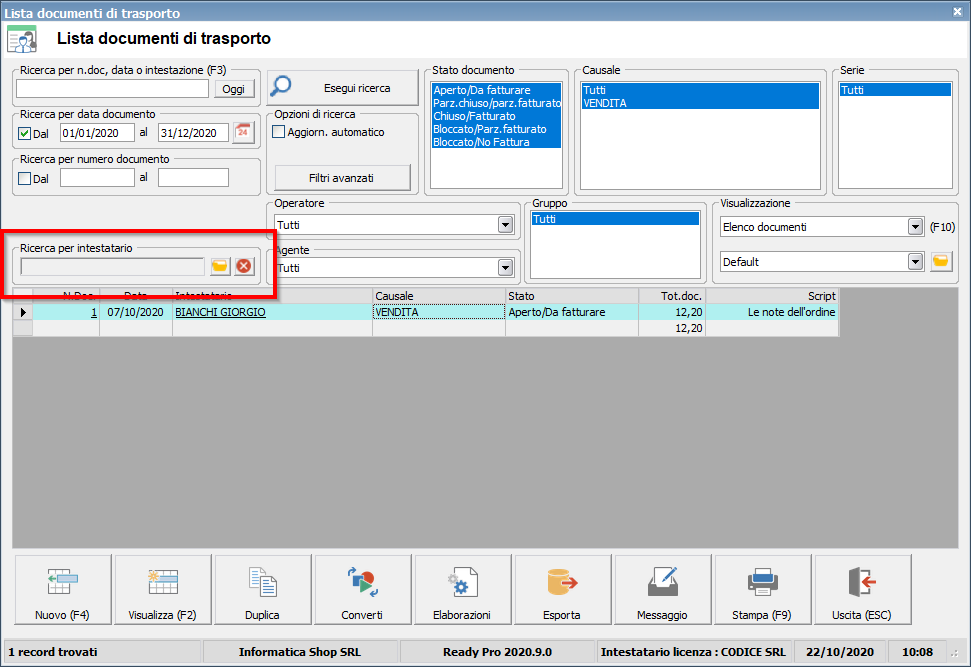Image resolution: width=971 pixels, height=667 pixels.
Task: Select Tutti in Serie list
Action: tap(895, 90)
